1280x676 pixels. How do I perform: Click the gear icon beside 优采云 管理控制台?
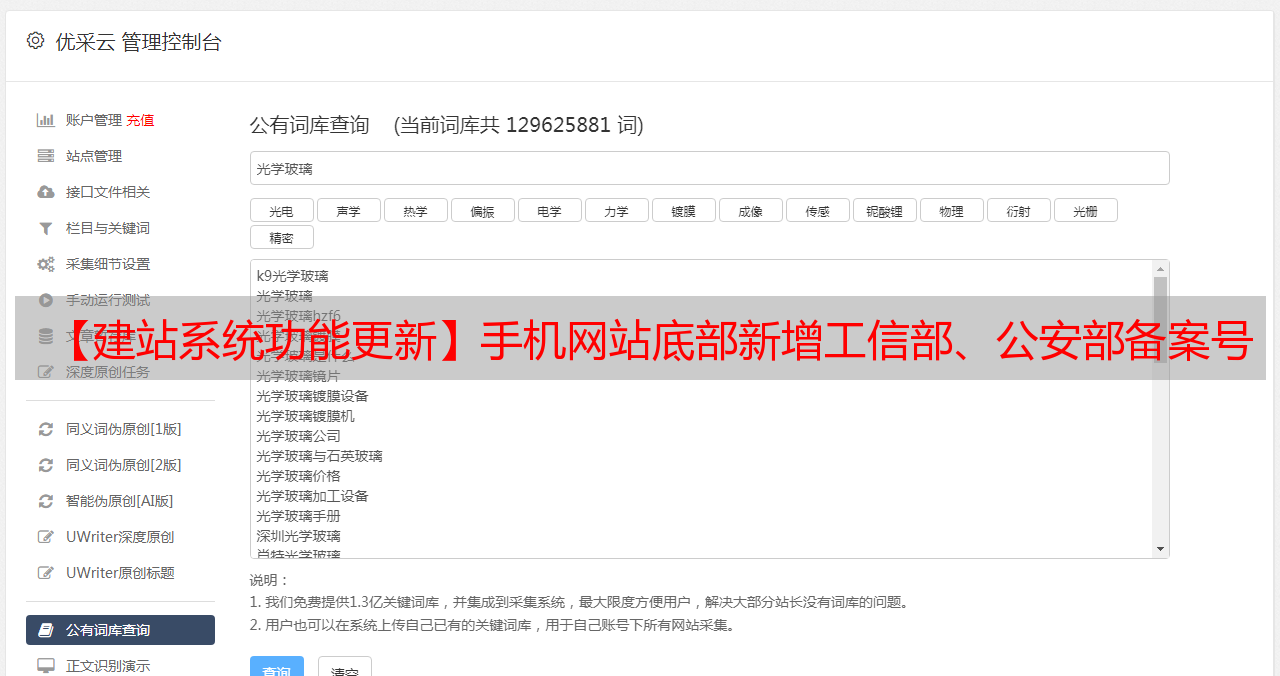click(36, 41)
